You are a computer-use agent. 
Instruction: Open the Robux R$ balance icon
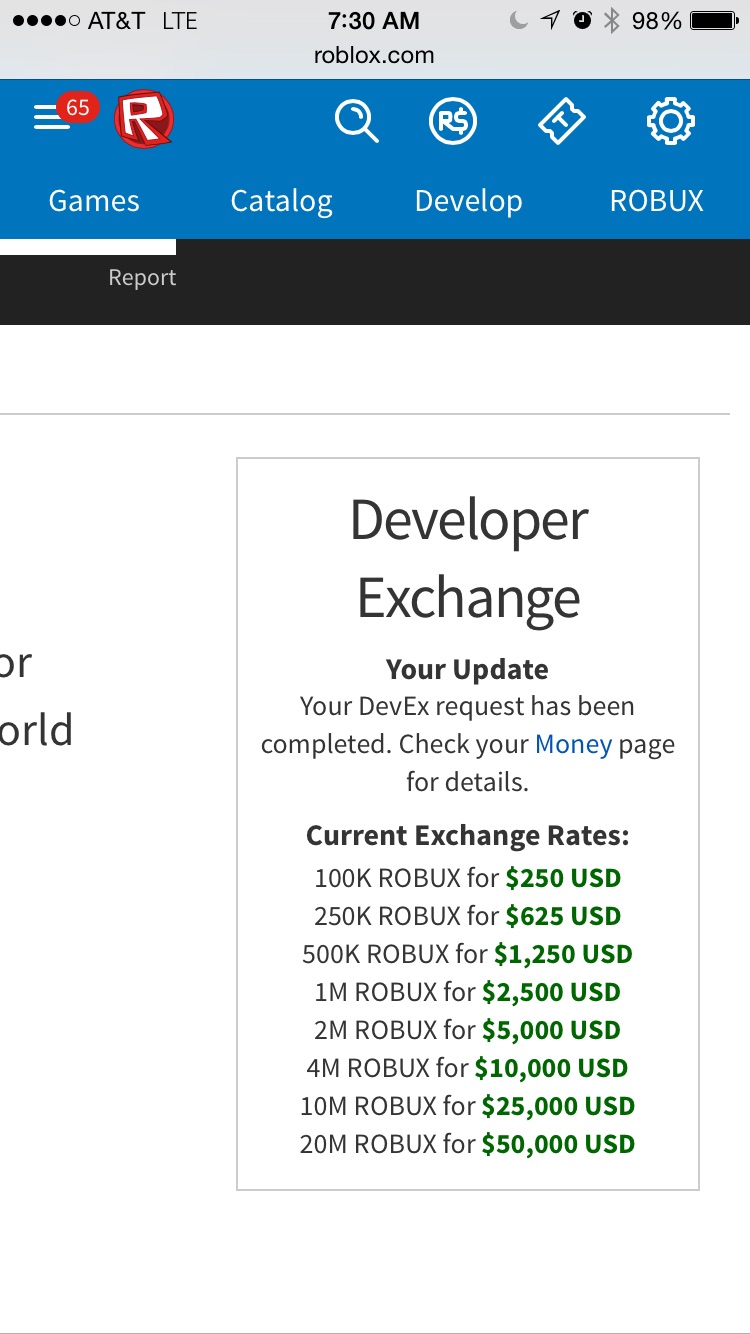point(453,122)
